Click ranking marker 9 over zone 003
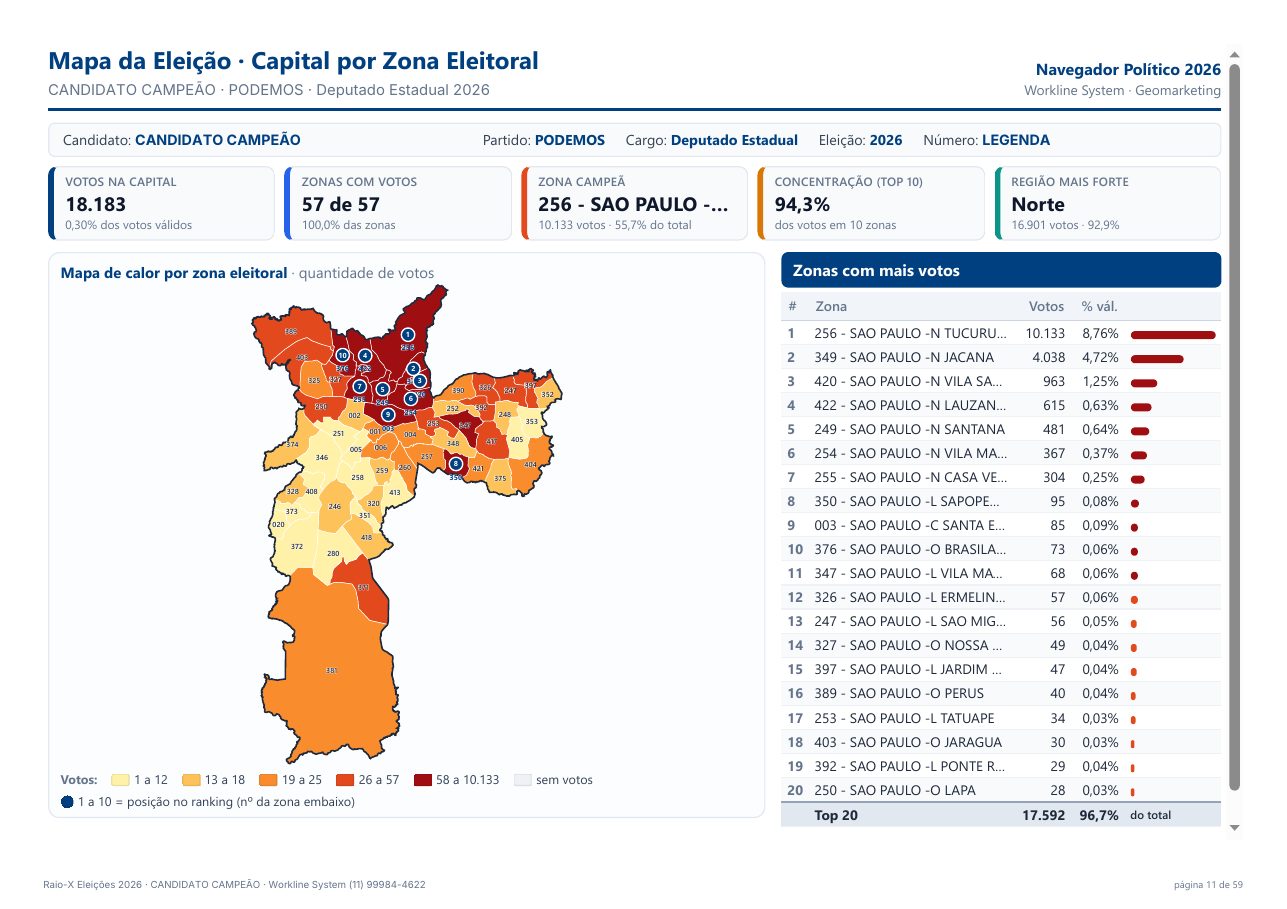1287x909 pixels. tap(388, 415)
